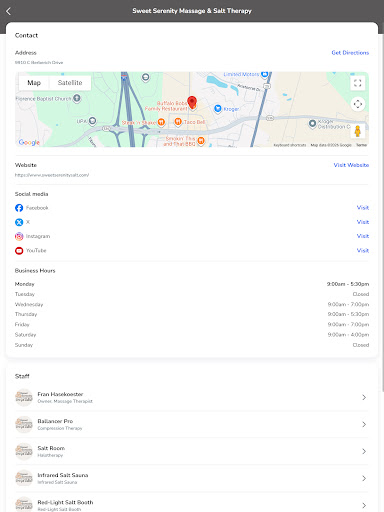Open Red-Light Salt Booth chevron
384x512 pixels.
click(364, 505)
